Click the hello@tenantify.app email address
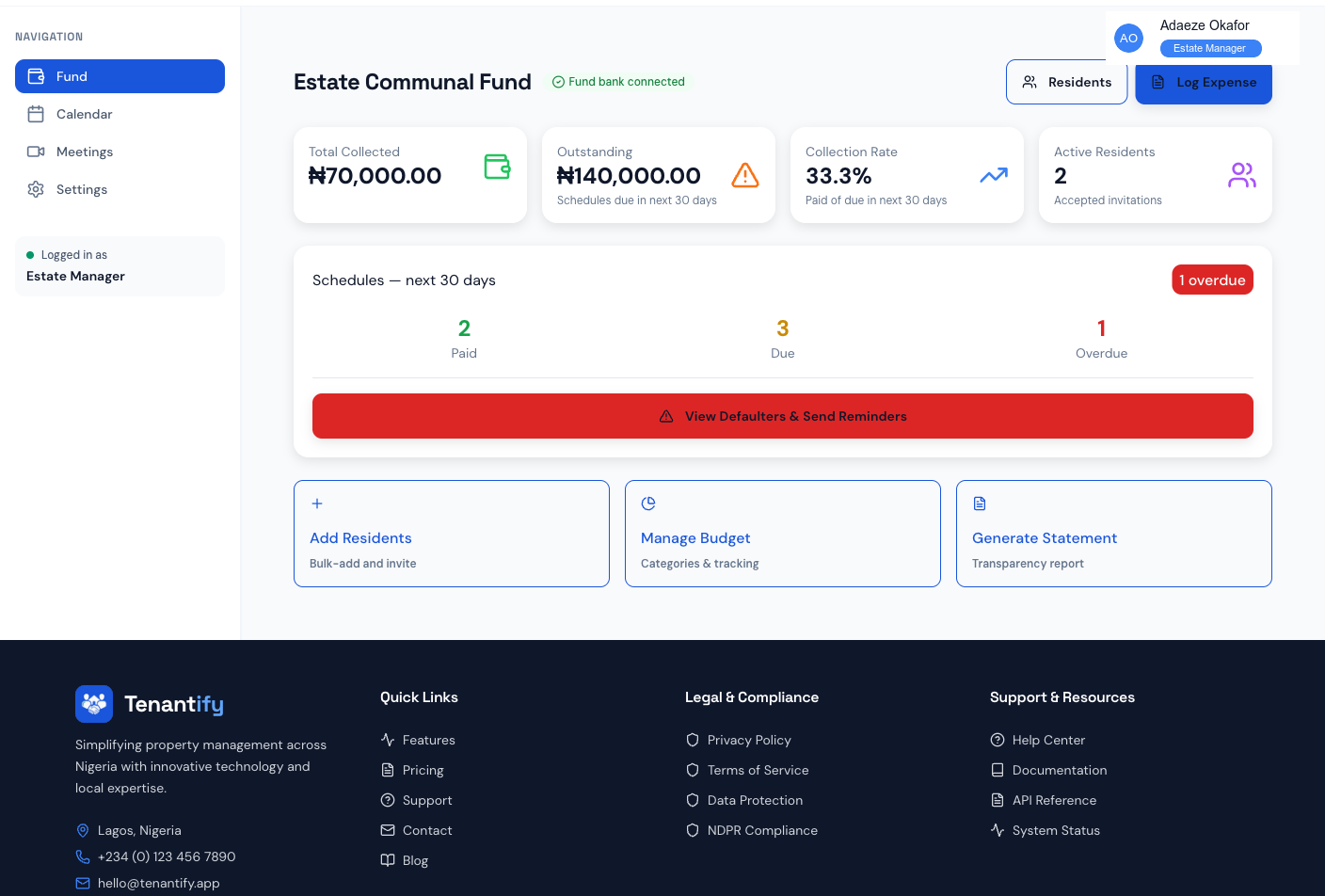 (159, 883)
